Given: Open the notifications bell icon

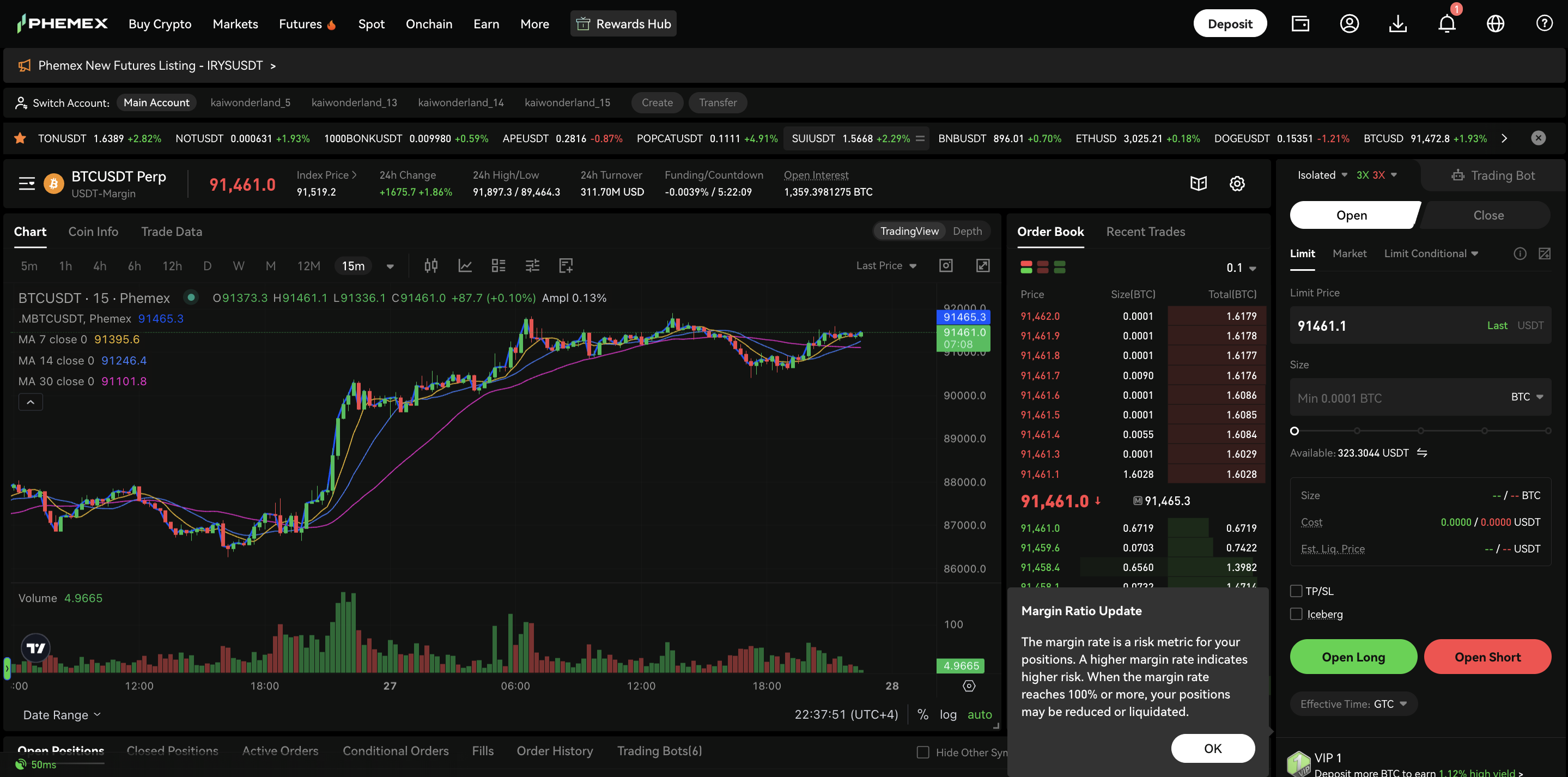Looking at the screenshot, I should pyautogui.click(x=1447, y=23).
